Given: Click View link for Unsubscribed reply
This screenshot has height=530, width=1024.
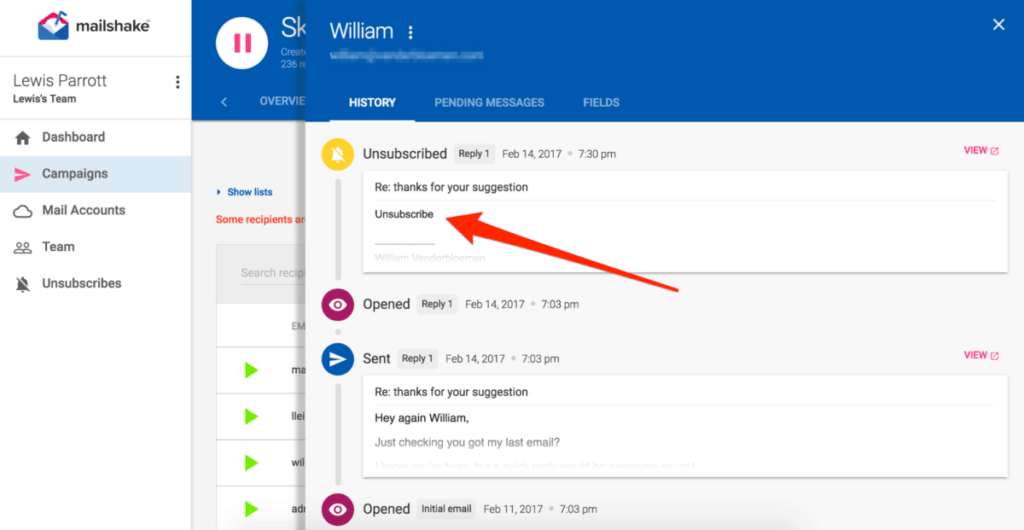Looking at the screenshot, I should [x=981, y=150].
